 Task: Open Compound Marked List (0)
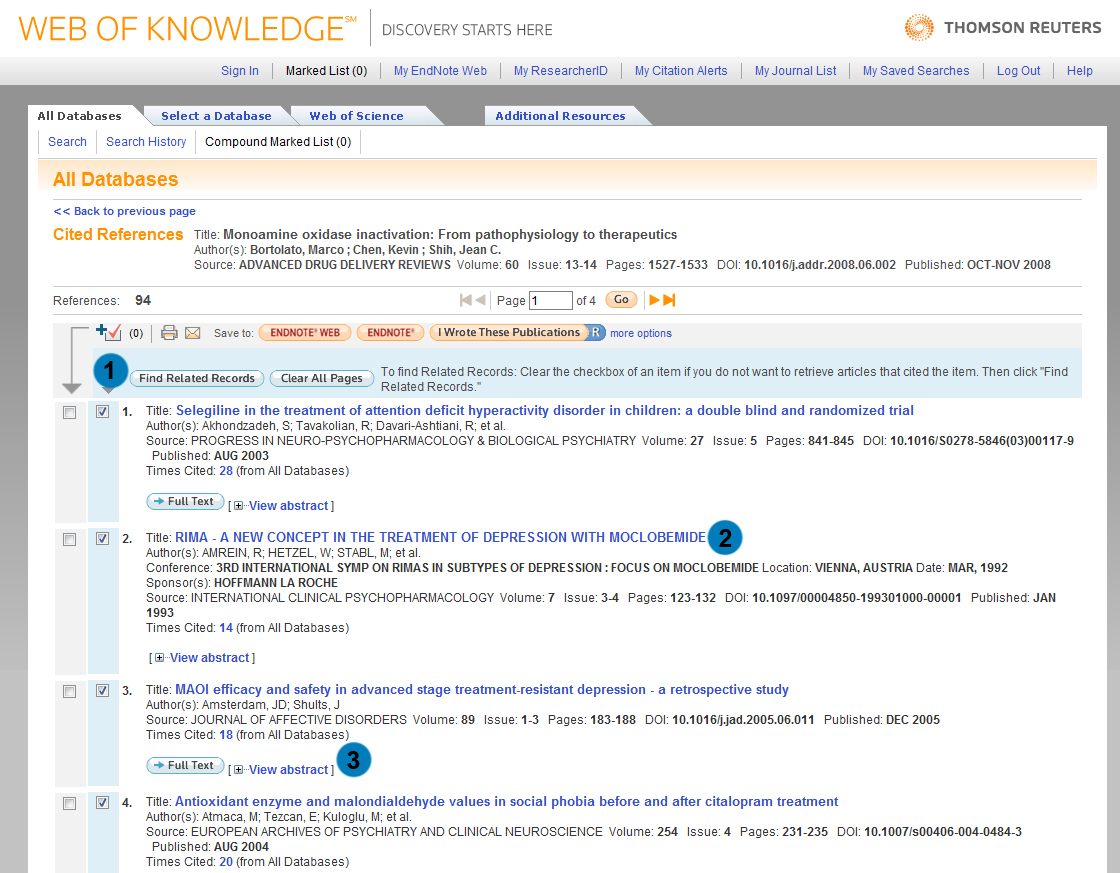[x=278, y=141]
